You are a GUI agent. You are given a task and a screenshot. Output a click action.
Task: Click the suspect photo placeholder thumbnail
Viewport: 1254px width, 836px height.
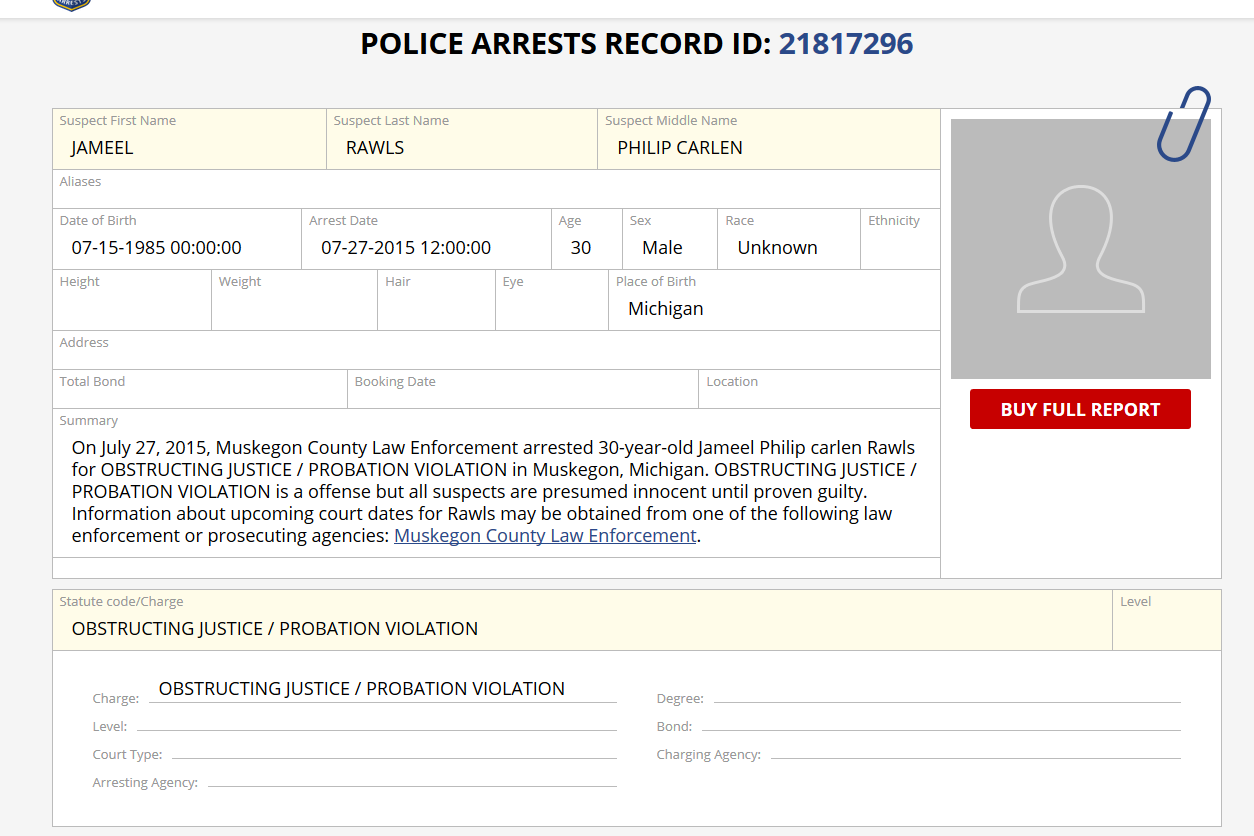(x=1081, y=249)
